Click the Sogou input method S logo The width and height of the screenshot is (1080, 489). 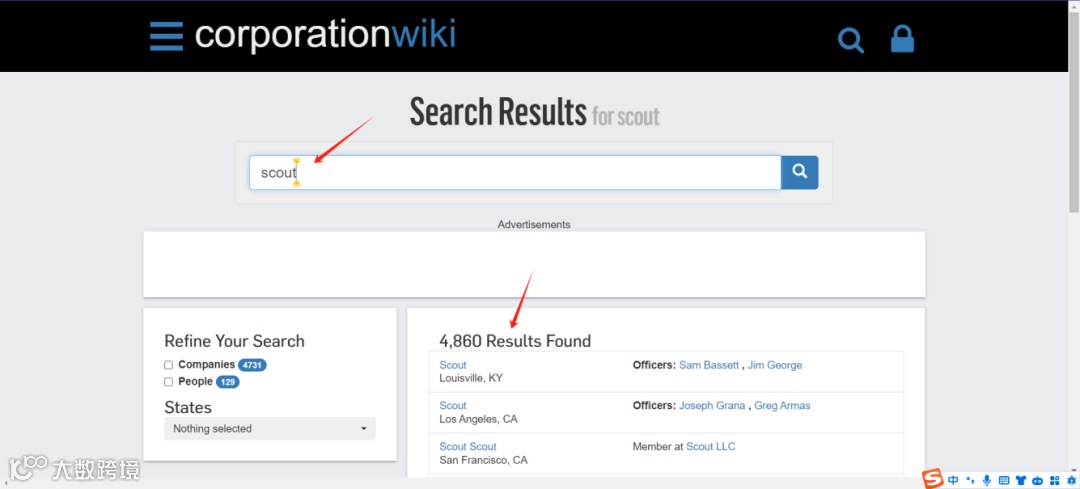tap(933, 479)
